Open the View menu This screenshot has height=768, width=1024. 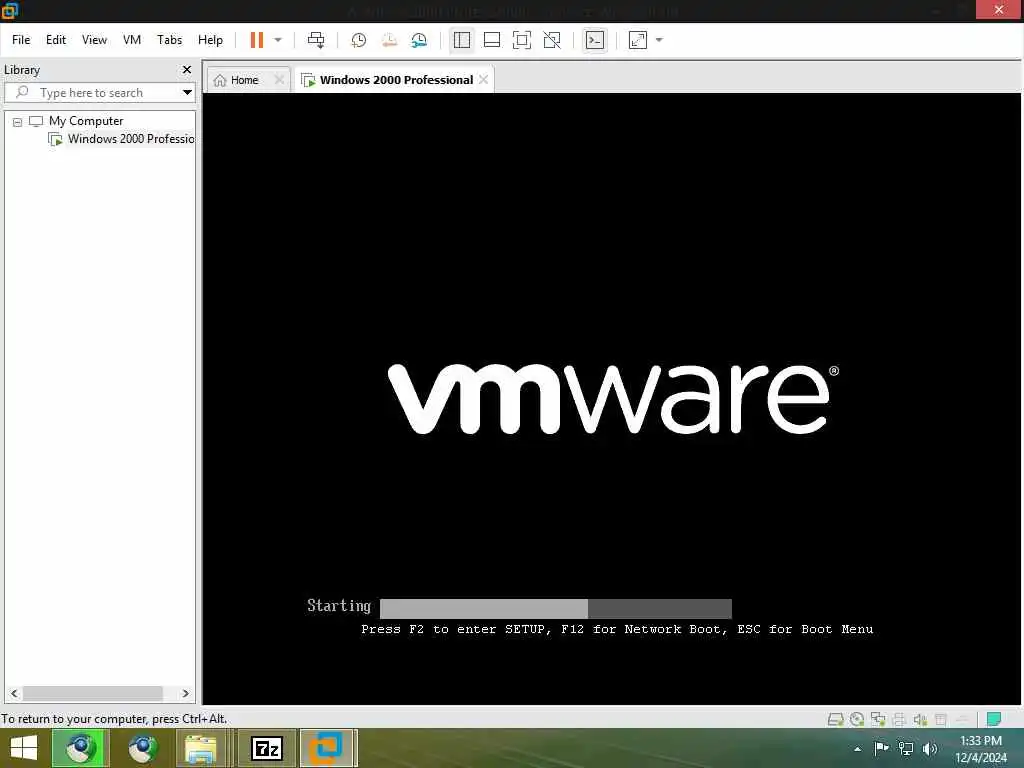(x=94, y=40)
